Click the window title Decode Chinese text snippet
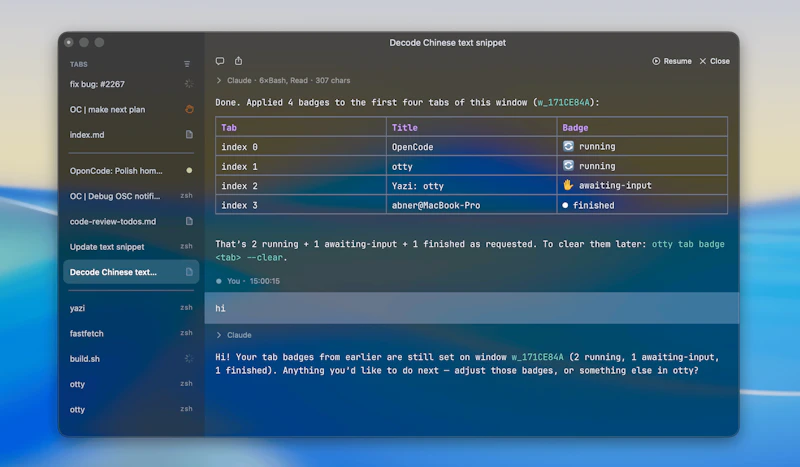The width and height of the screenshot is (800, 467). pos(447,43)
